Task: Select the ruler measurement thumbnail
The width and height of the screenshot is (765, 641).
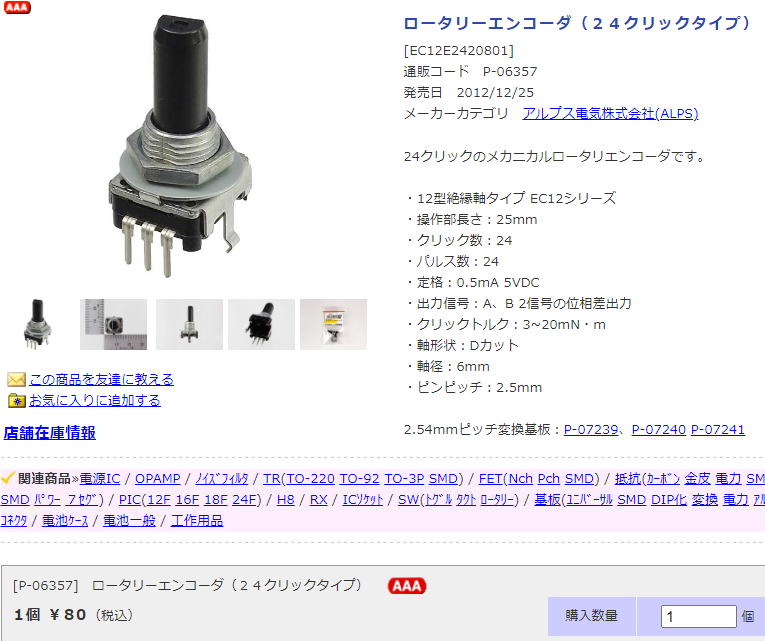Action: (x=113, y=324)
